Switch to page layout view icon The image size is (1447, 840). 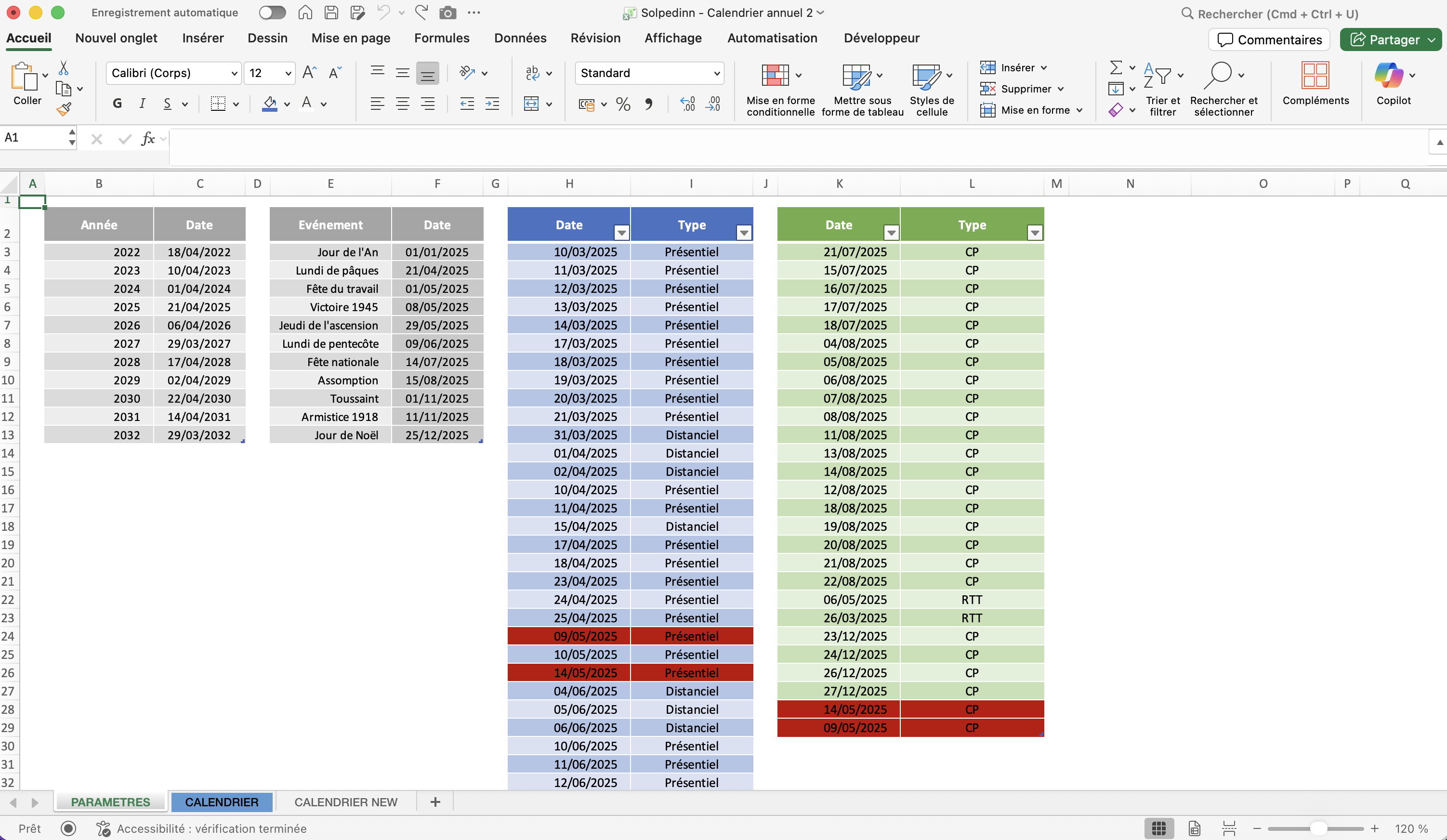click(x=1194, y=828)
